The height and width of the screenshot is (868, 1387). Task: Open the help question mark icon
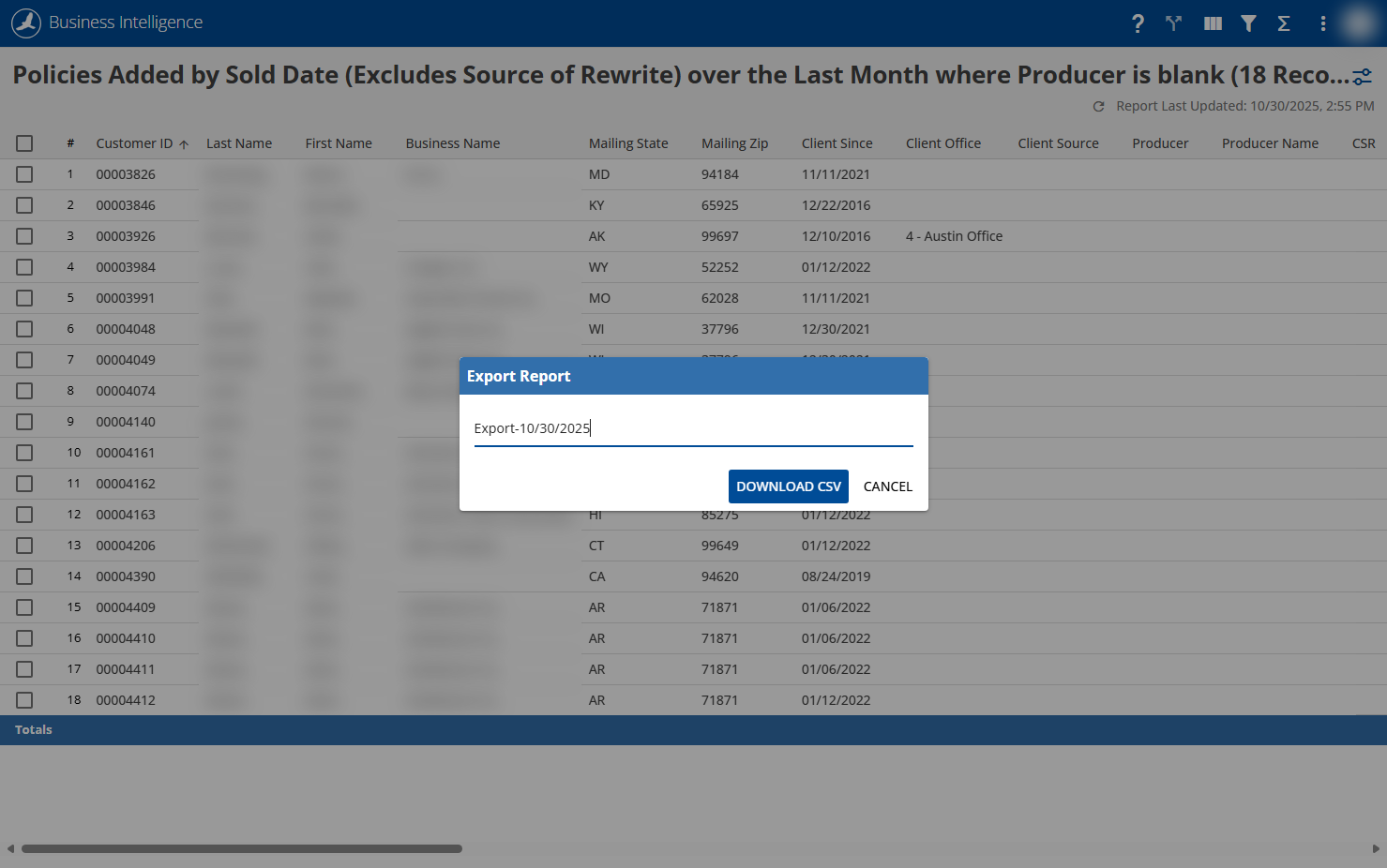[1138, 23]
